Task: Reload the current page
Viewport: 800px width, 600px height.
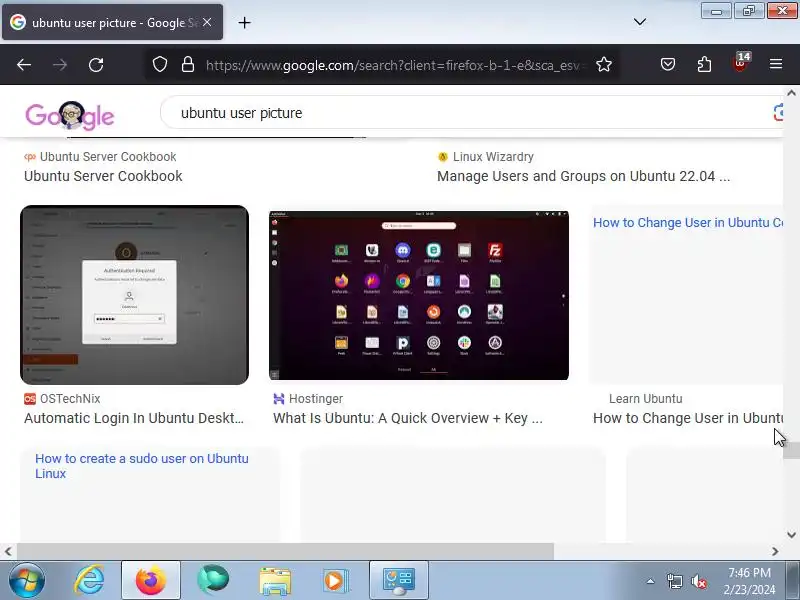Action: [x=96, y=65]
